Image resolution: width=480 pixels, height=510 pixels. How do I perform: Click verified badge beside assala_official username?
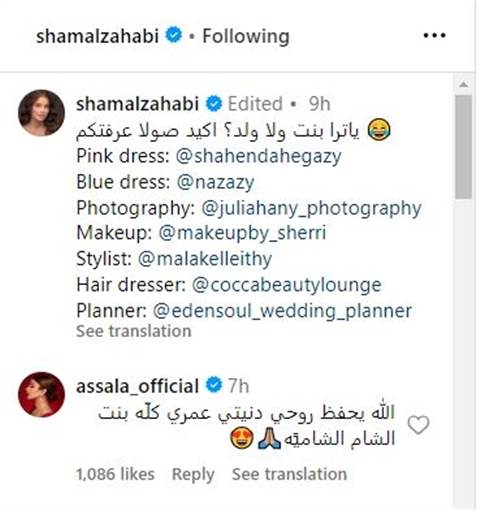(214, 385)
